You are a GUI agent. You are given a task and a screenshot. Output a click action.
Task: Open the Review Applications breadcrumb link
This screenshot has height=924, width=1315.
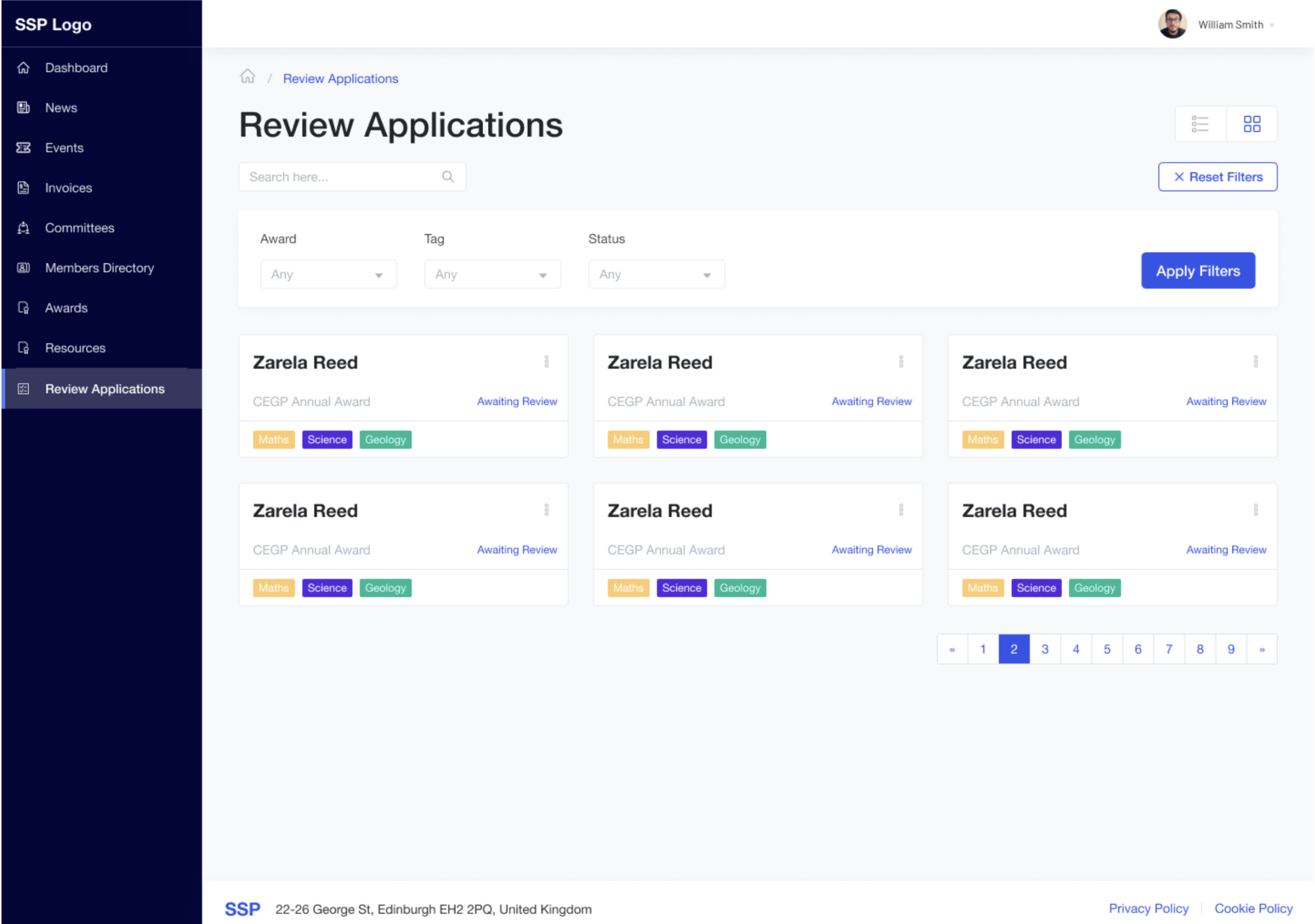pos(340,78)
